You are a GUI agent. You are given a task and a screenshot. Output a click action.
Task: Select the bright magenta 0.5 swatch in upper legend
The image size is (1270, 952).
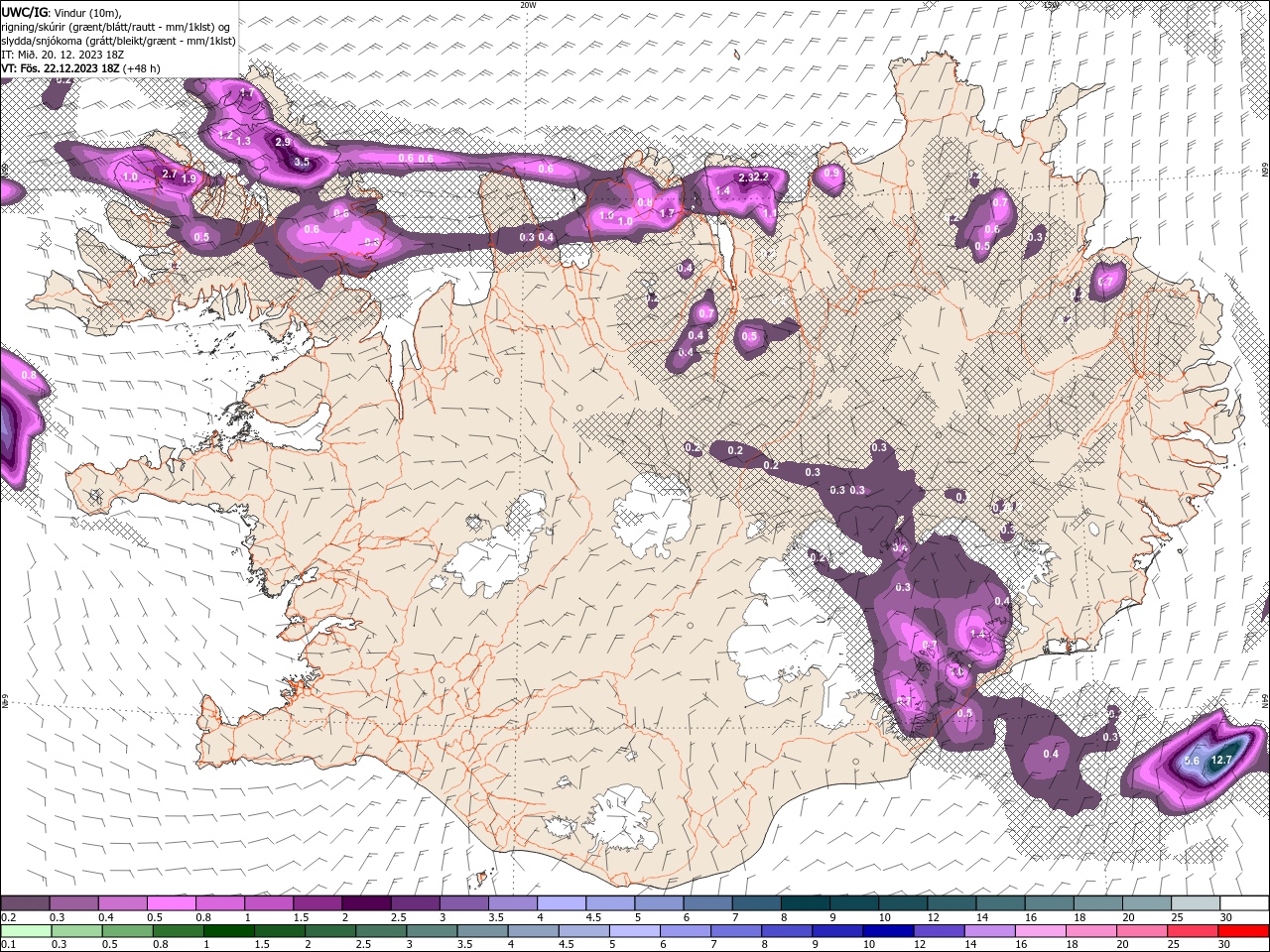(171, 903)
